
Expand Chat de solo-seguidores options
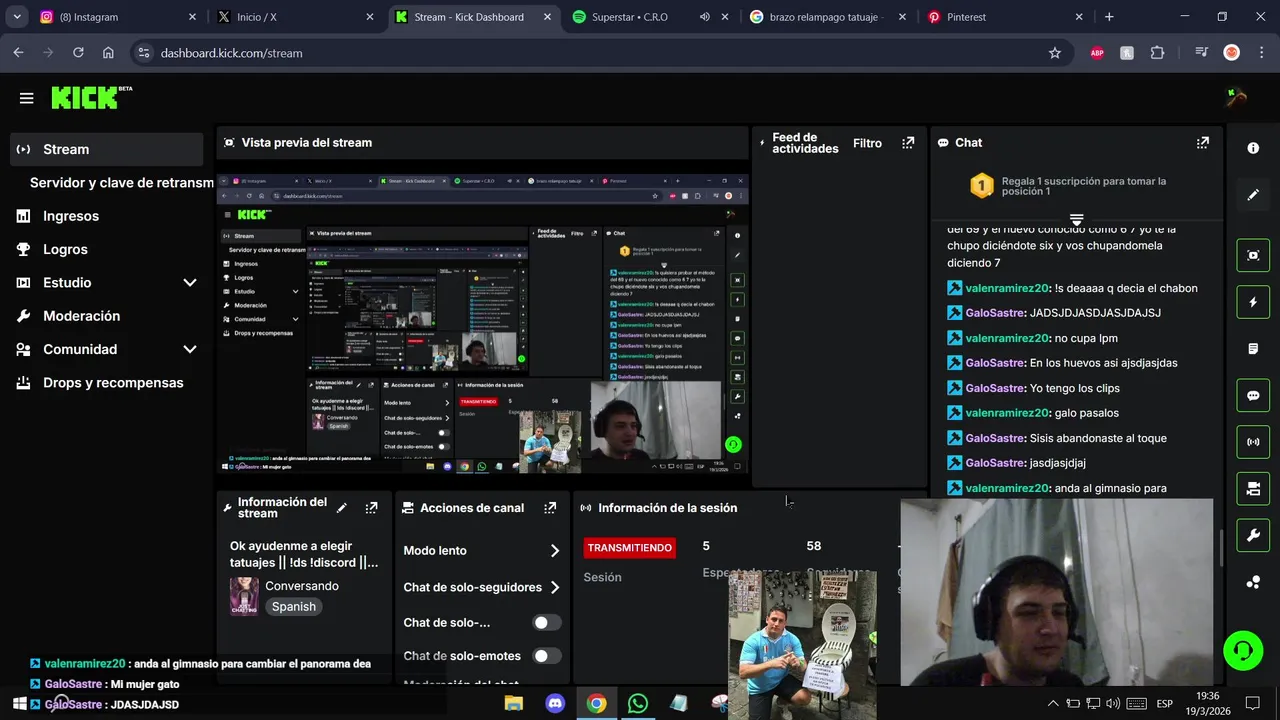click(555, 587)
